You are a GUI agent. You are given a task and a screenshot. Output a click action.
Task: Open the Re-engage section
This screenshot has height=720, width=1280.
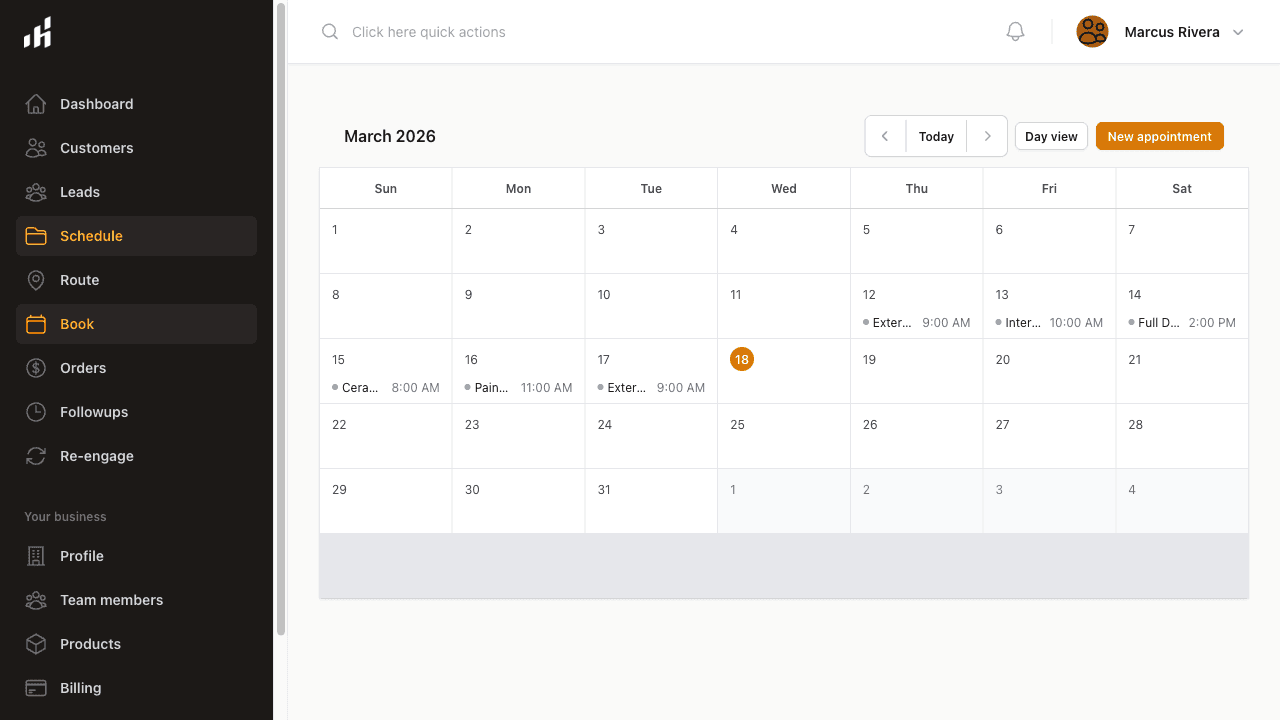pyautogui.click(x=96, y=456)
